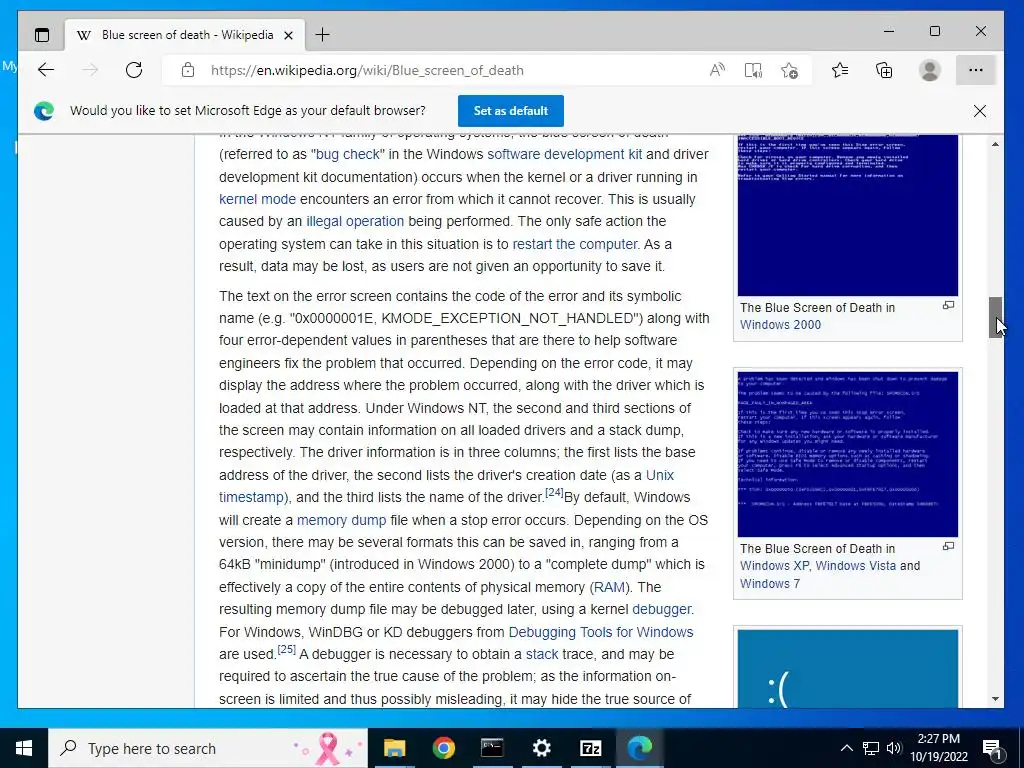Viewport: 1024px width, 768px height.
Task: Show hidden system tray icons
Action: [x=846, y=748]
